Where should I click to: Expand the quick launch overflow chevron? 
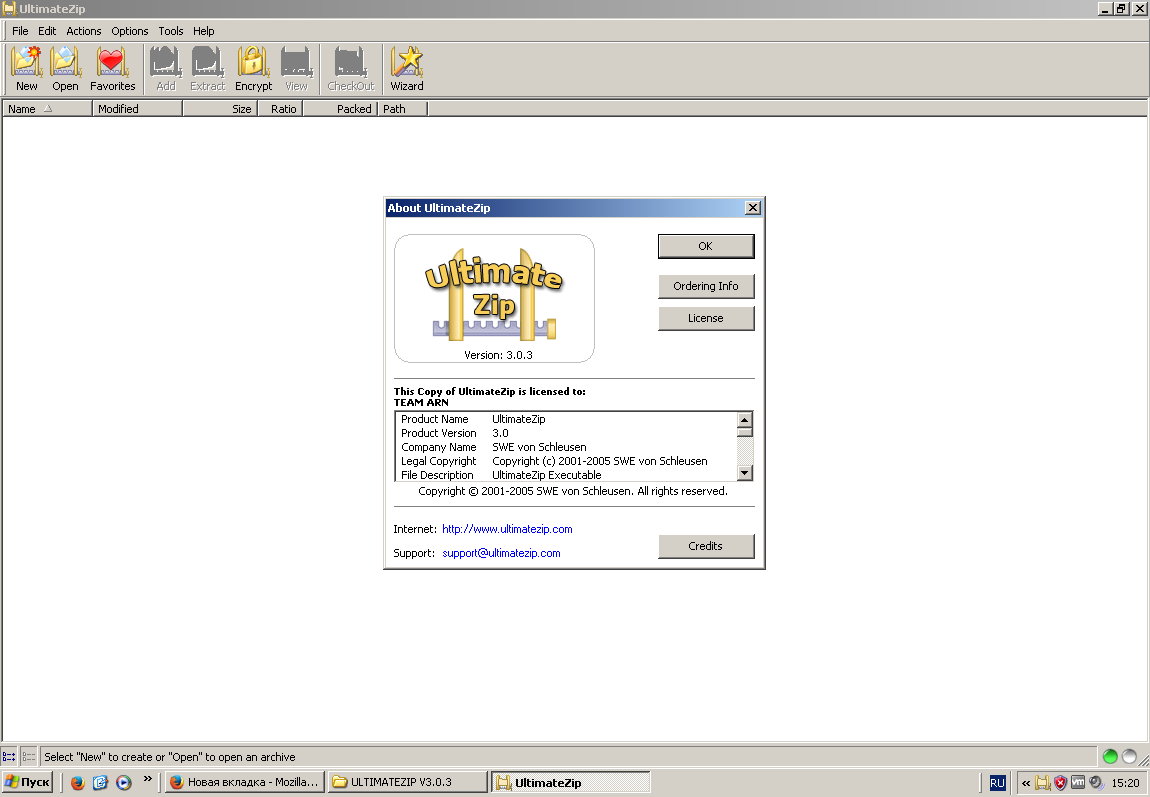148,779
